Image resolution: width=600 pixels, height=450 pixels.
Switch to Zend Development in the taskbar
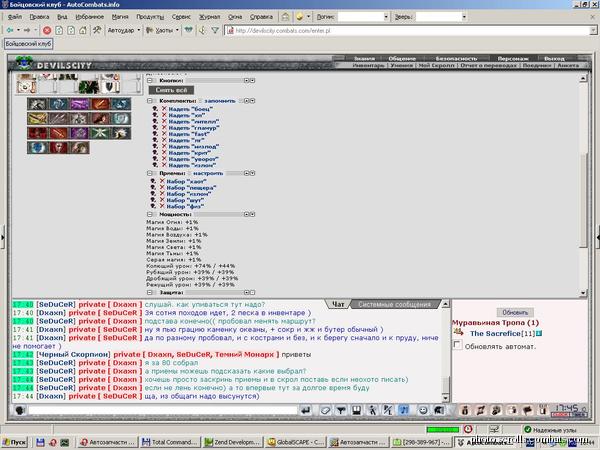233,442
